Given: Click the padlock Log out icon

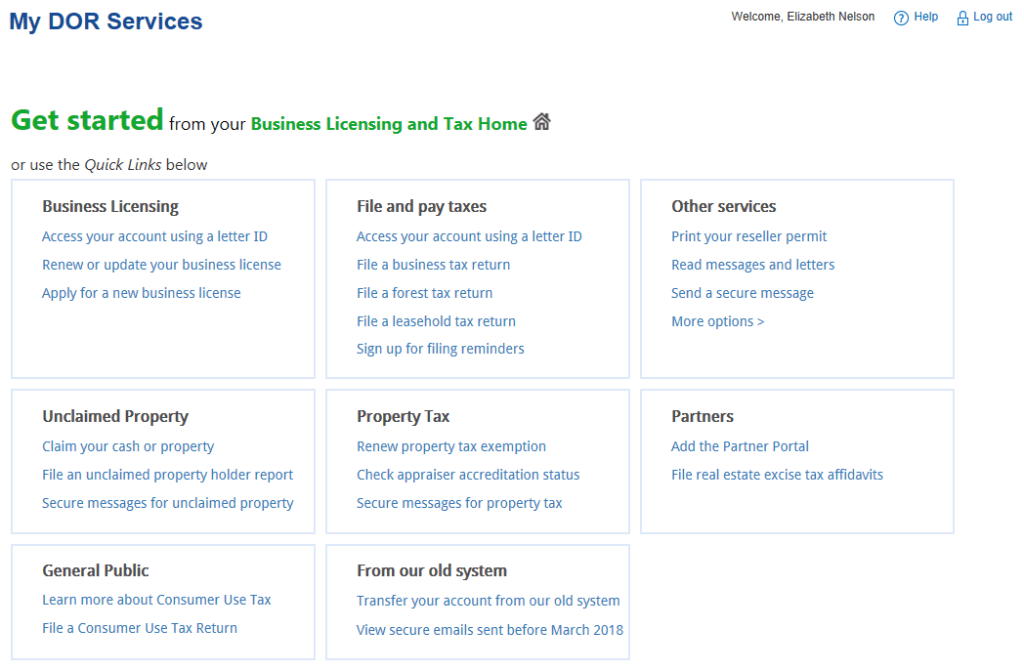Looking at the screenshot, I should [x=961, y=16].
